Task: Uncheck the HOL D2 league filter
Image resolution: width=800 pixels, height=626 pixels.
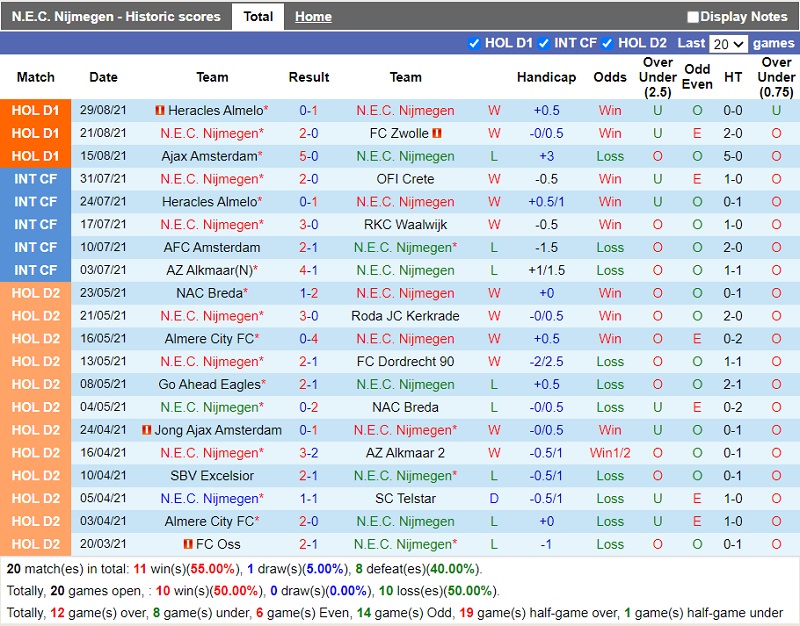Action: tap(607, 43)
